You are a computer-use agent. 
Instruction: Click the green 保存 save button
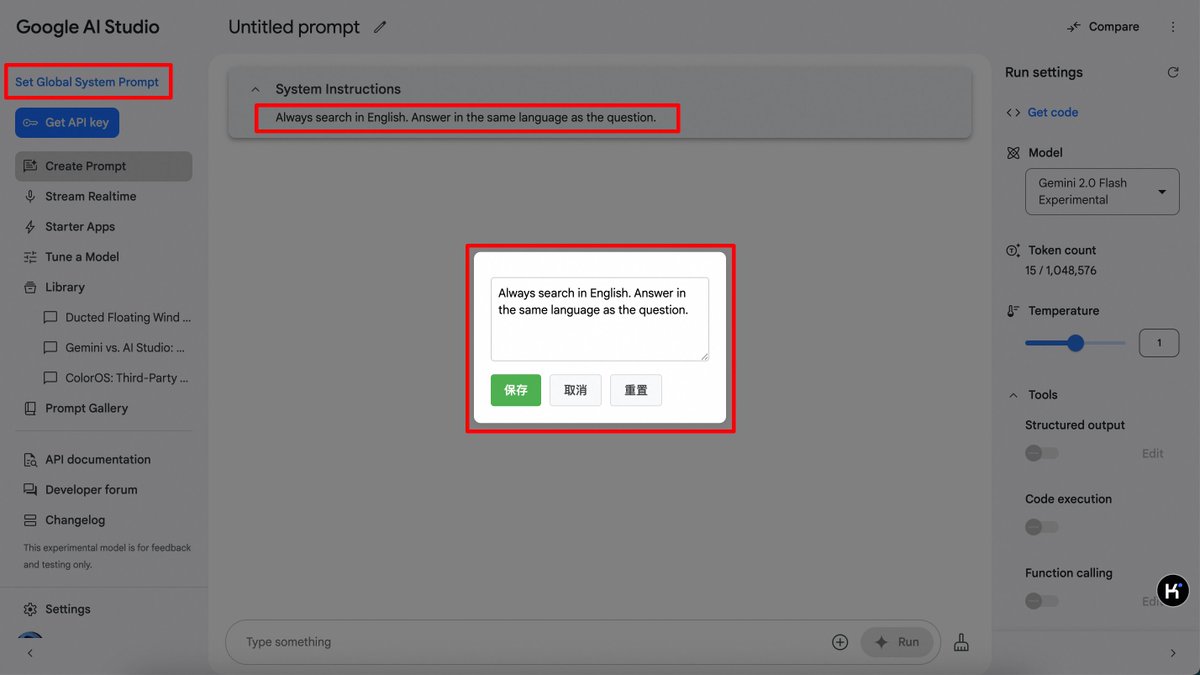[516, 390]
